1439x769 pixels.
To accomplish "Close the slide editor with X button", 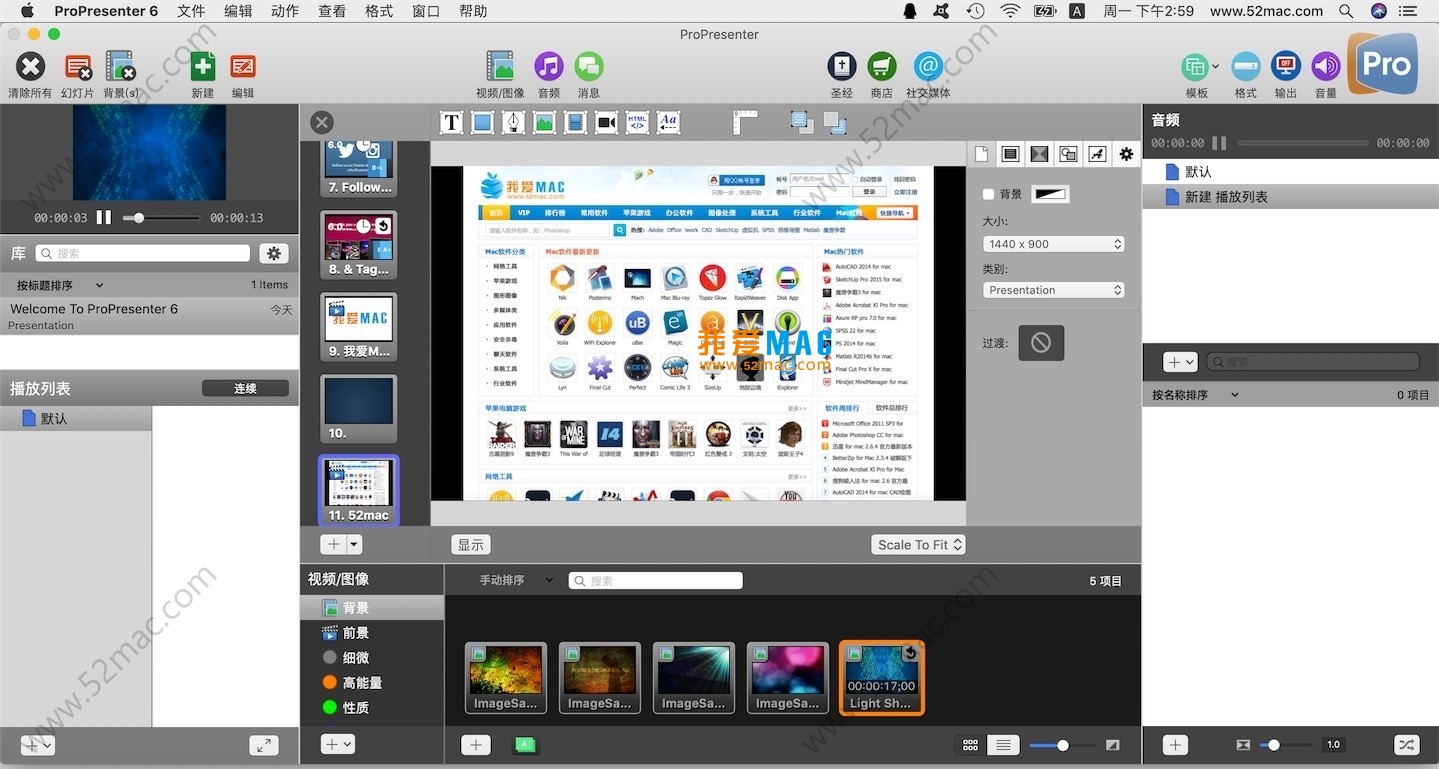I will 322,122.
